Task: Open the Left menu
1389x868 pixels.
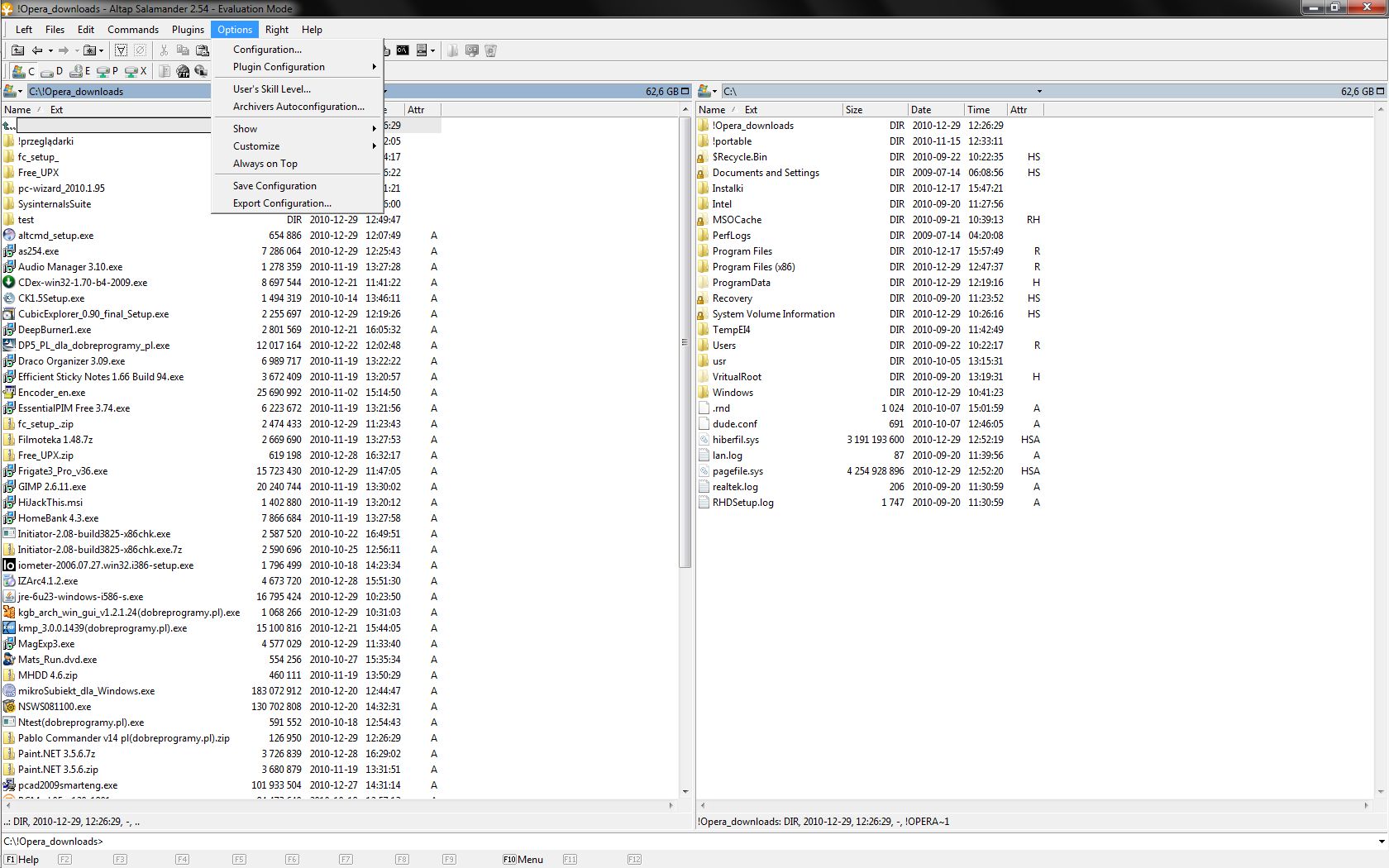Action: click(24, 29)
